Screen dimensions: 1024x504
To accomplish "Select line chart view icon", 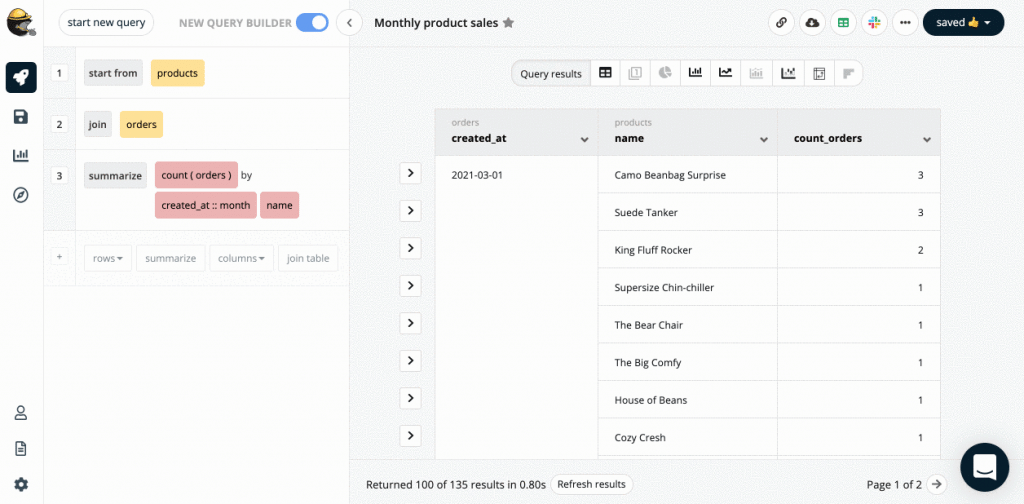I will (726, 73).
